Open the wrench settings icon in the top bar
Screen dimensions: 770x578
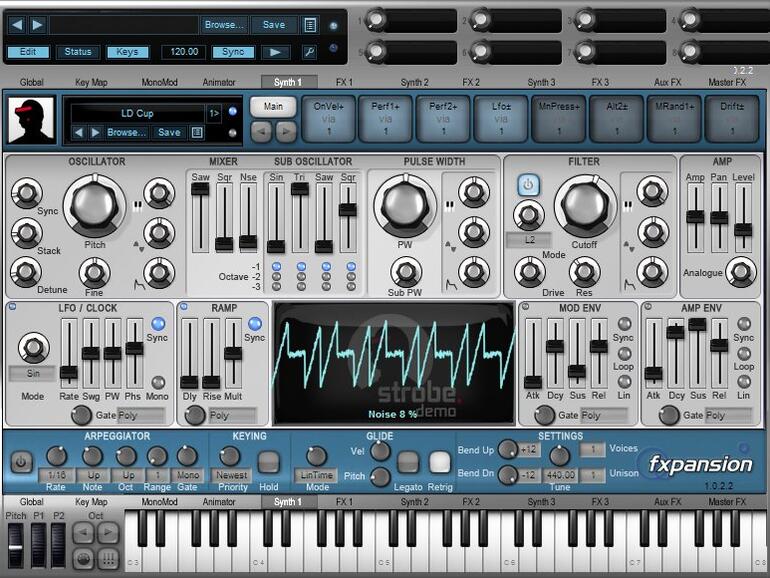309,52
